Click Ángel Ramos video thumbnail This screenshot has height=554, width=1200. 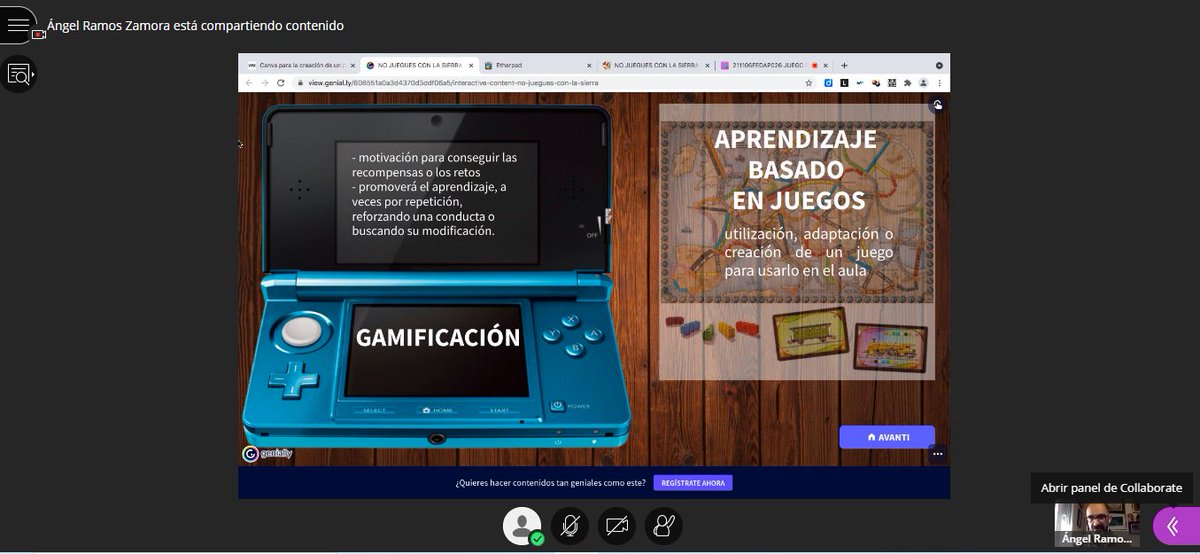1097,525
